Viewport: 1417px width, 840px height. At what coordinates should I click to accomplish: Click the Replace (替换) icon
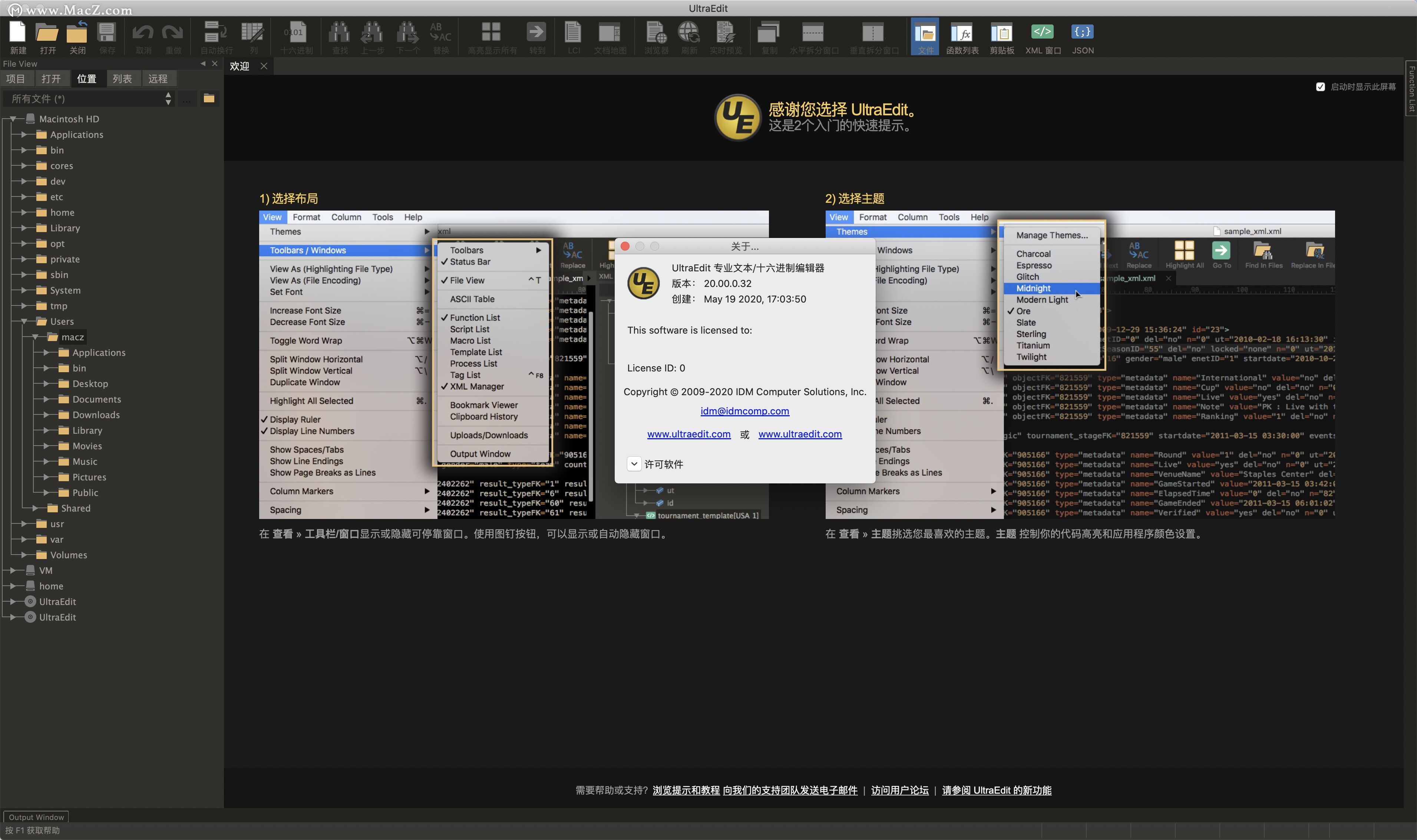tap(440, 33)
